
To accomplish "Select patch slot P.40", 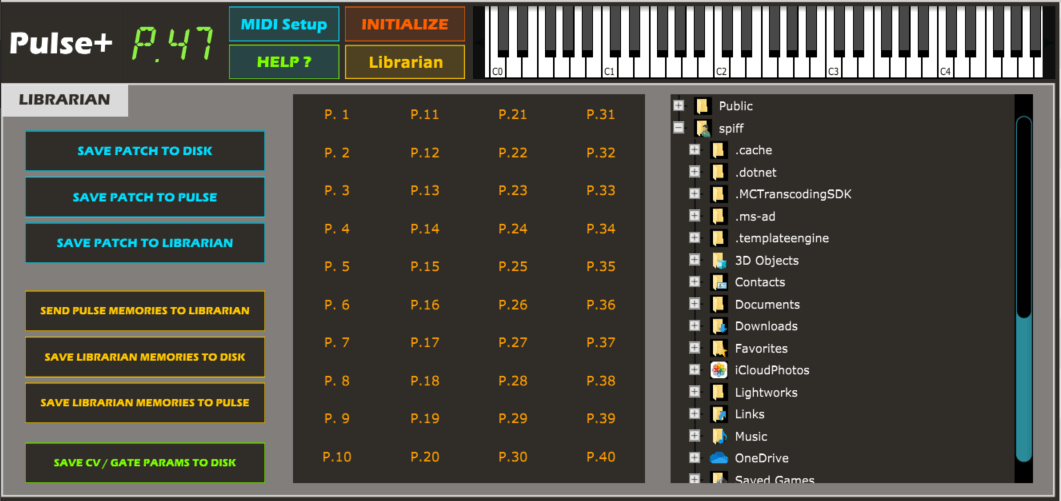I will click(x=601, y=457).
